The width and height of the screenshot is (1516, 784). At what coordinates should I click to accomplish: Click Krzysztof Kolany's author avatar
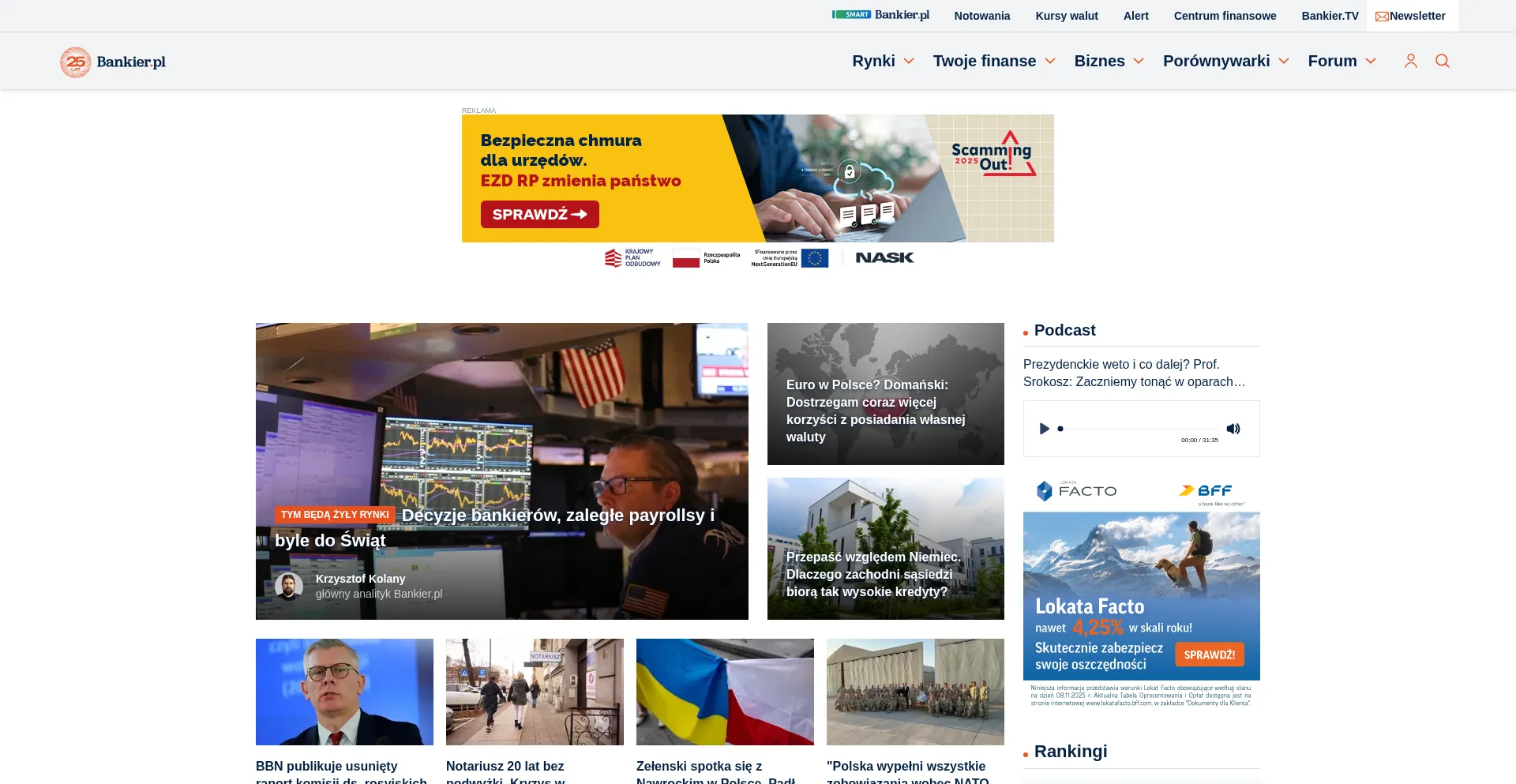289,586
